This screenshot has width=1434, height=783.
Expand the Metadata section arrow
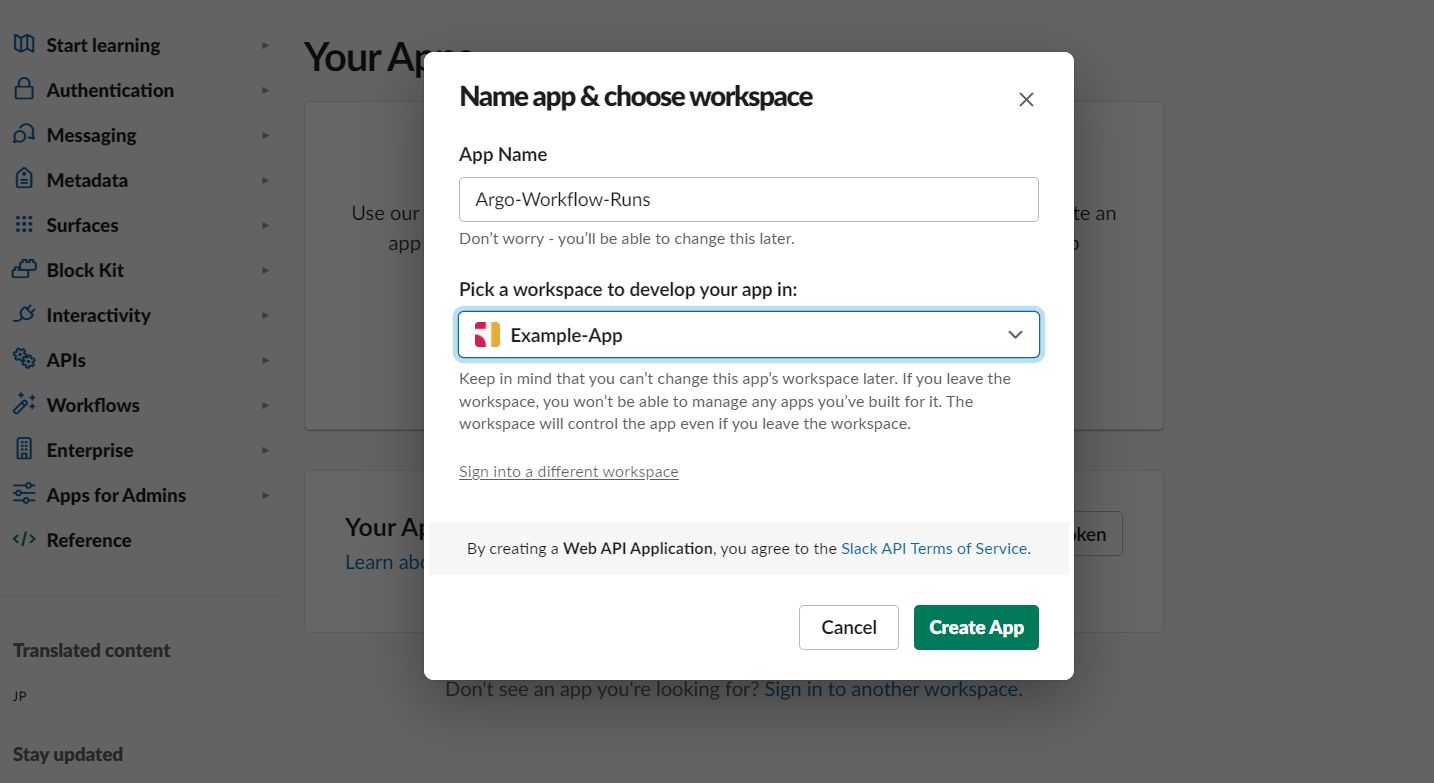(x=265, y=180)
